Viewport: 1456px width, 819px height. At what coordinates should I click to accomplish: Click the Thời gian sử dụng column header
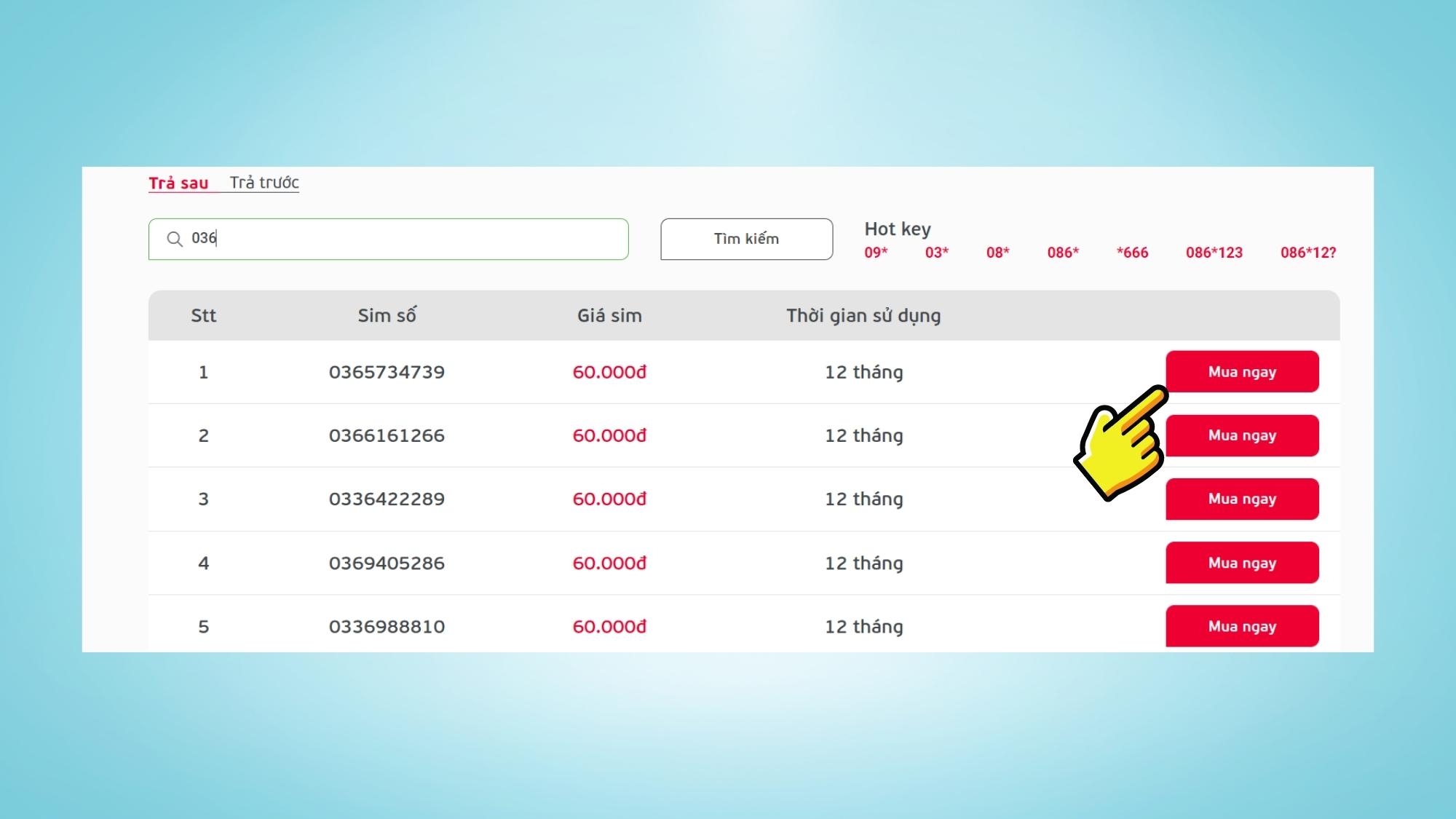pos(863,316)
